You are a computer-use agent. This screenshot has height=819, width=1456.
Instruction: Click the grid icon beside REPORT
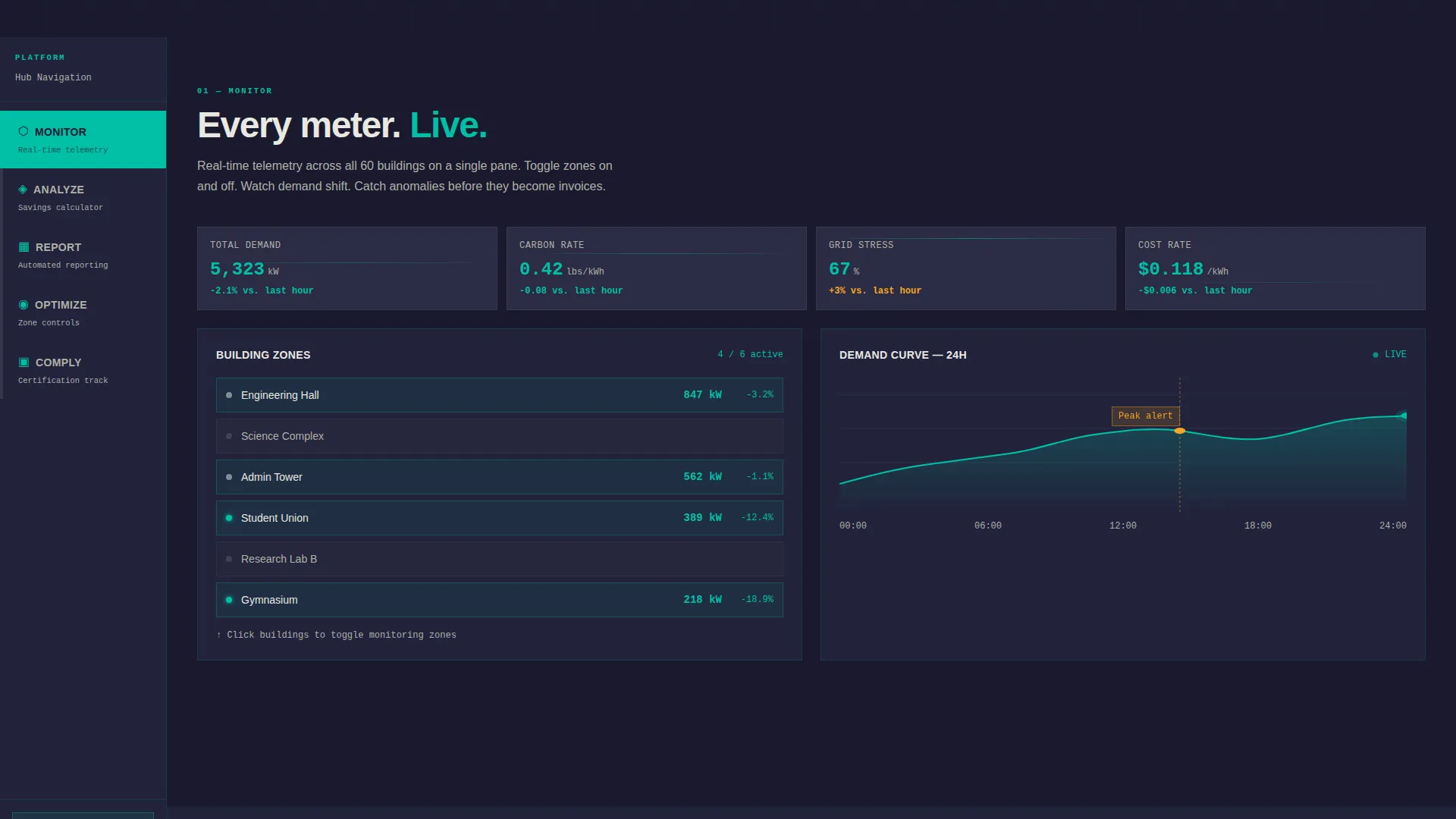point(24,246)
